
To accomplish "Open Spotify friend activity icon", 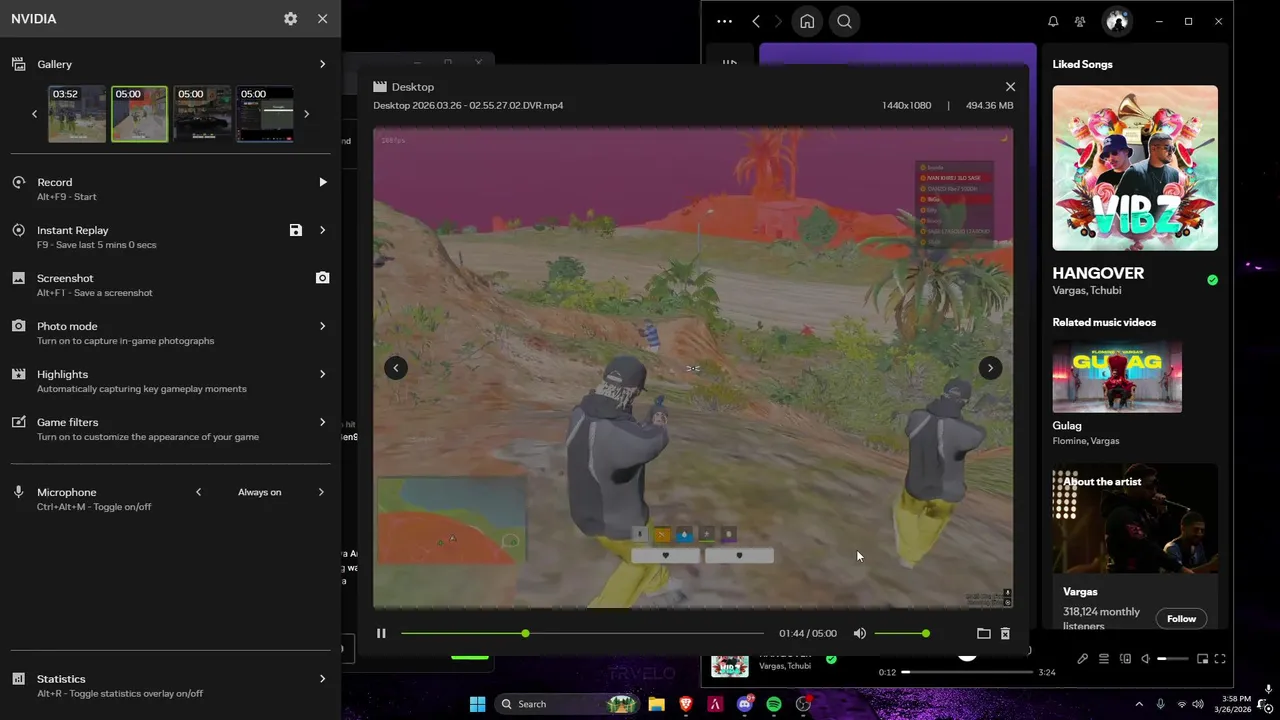I will click(x=1080, y=21).
